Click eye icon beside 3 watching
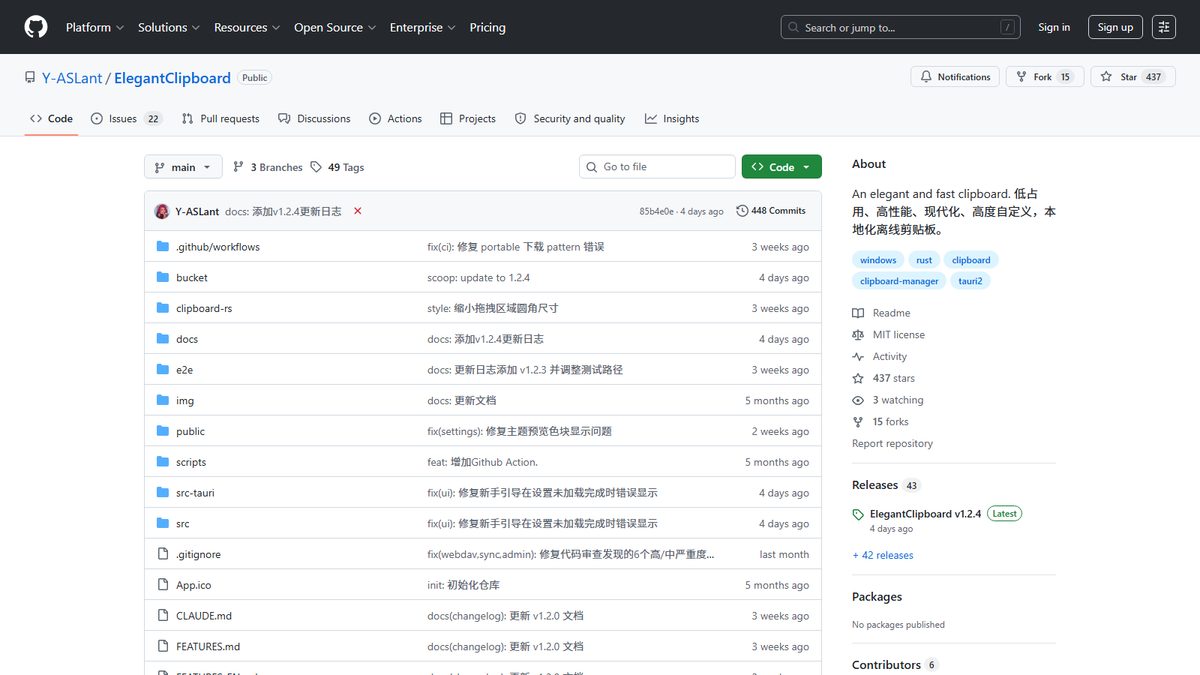The image size is (1200, 675). coord(858,400)
